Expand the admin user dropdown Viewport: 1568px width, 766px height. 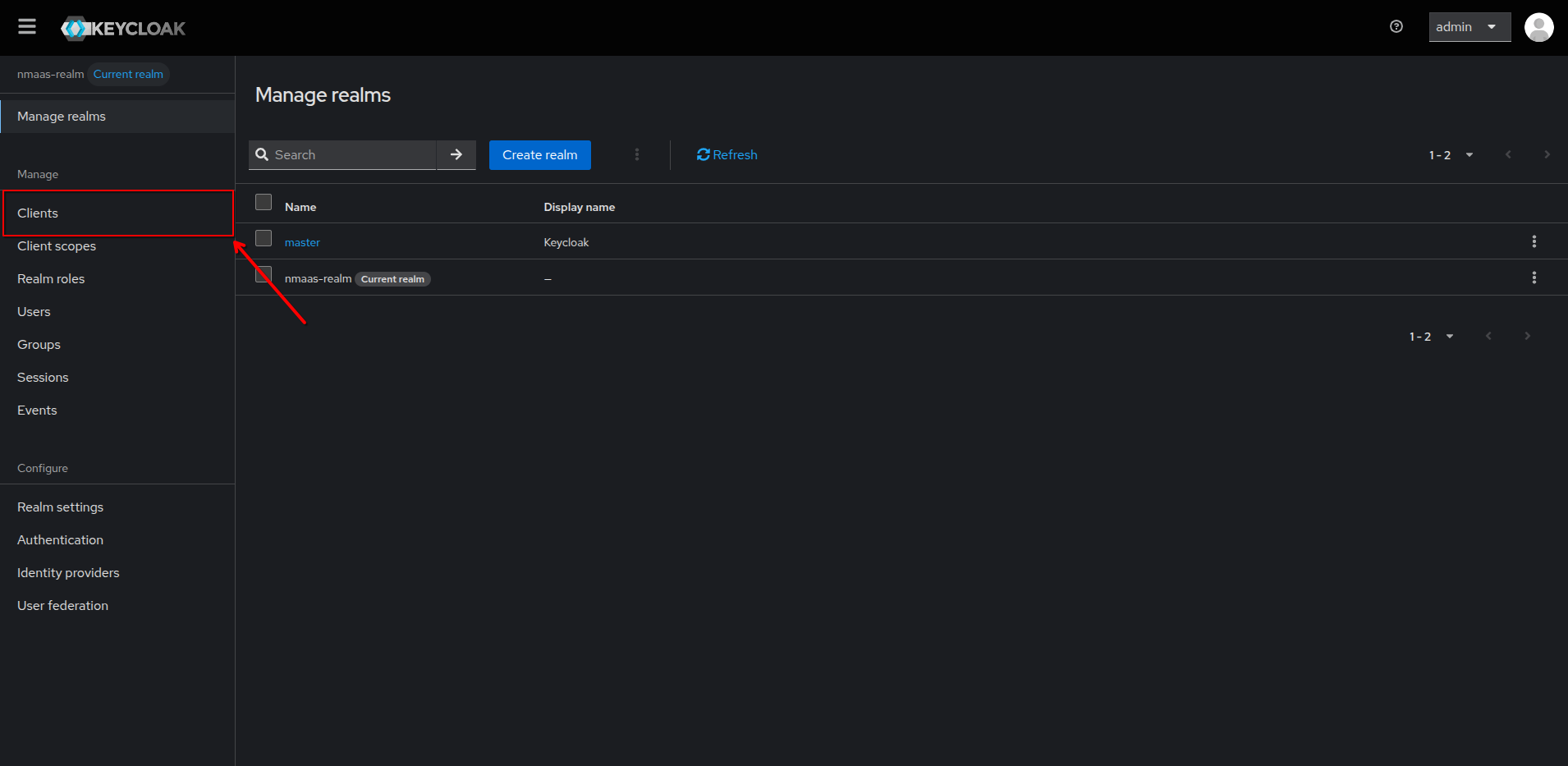click(x=1469, y=27)
